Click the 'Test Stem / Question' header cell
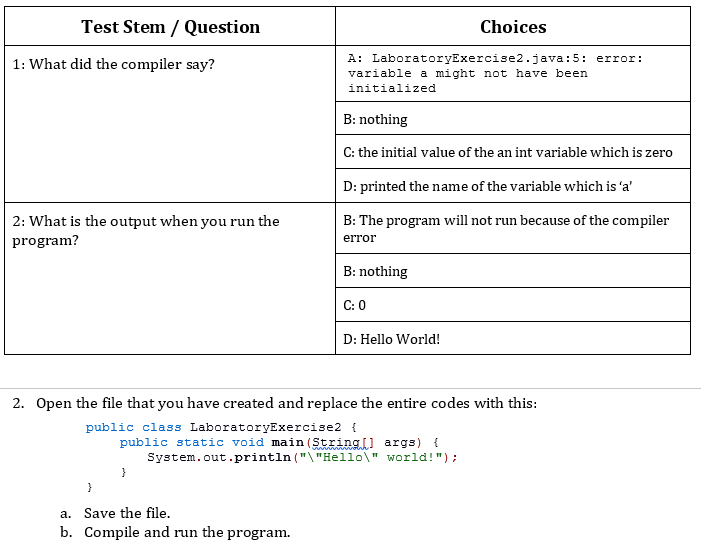 pyautogui.click(x=170, y=27)
